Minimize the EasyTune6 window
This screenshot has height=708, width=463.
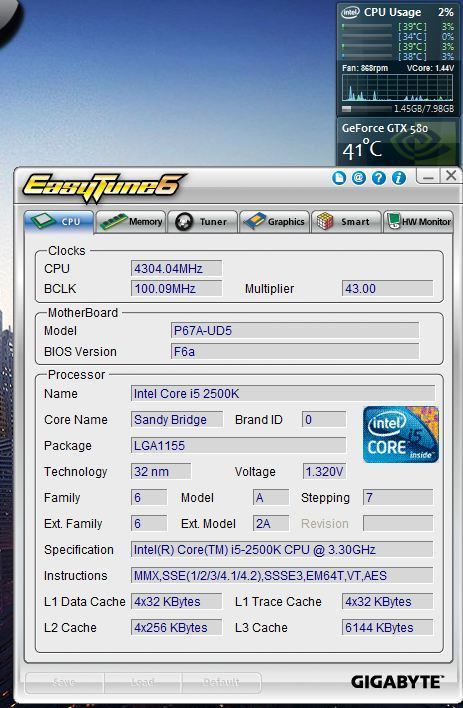point(428,177)
